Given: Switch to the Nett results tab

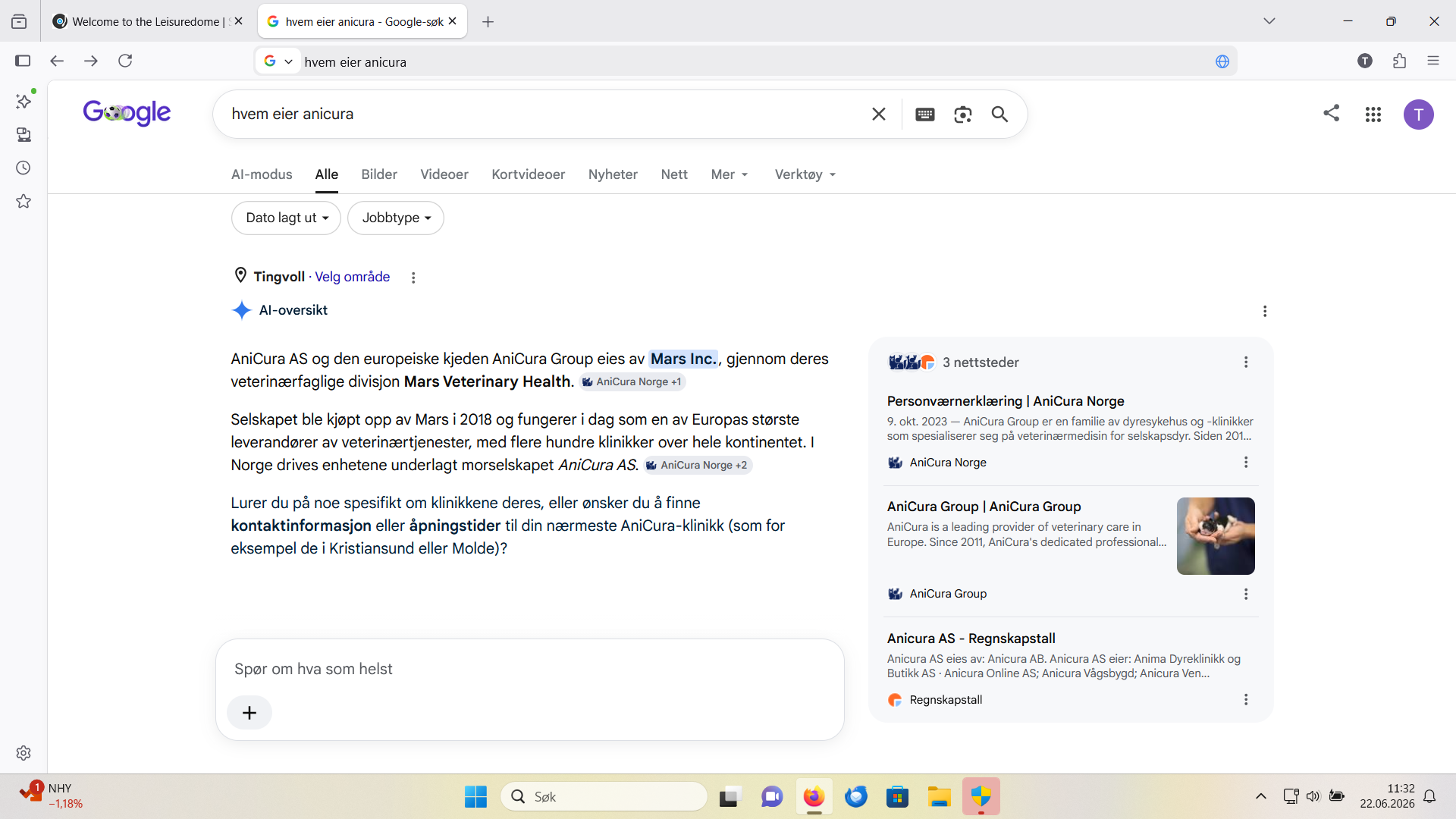Looking at the screenshot, I should (x=674, y=174).
